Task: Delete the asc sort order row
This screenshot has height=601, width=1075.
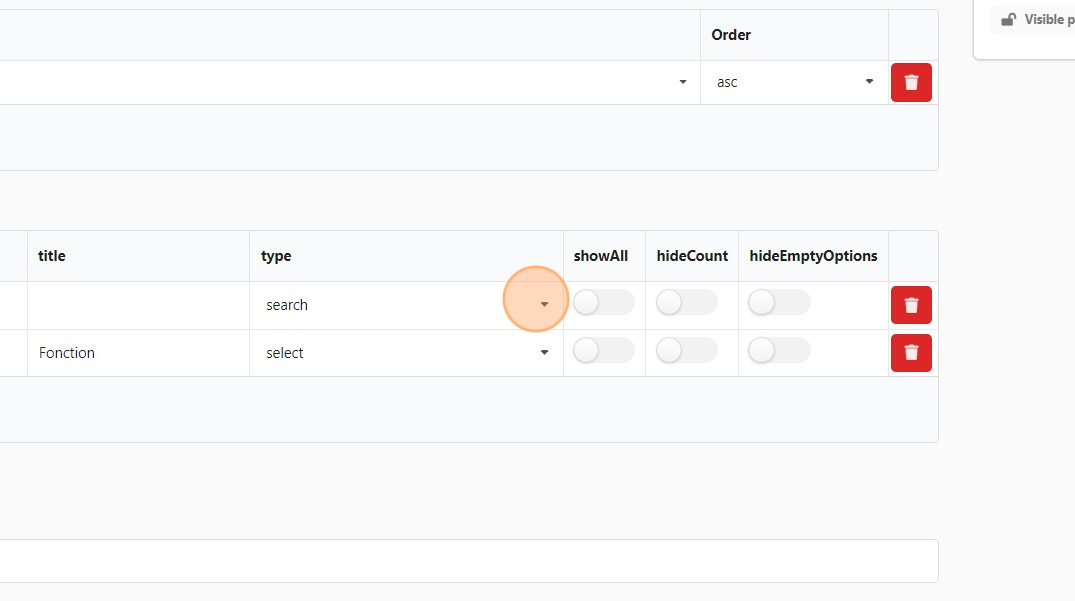Action: [x=911, y=82]
